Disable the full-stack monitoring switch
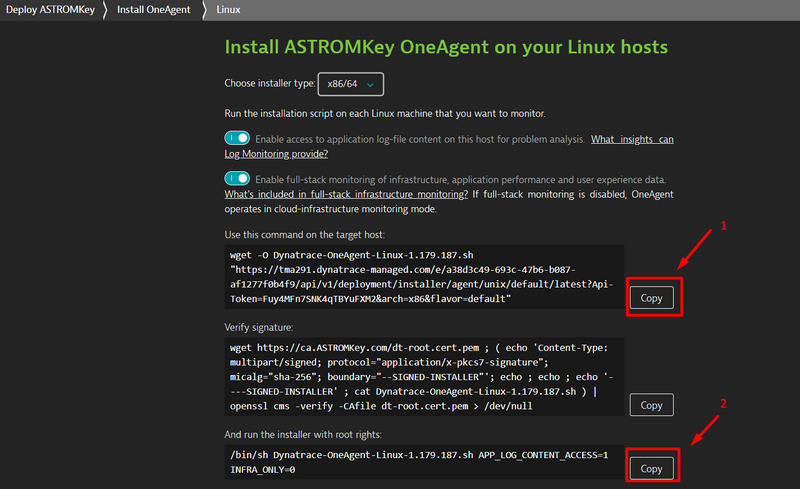Image resolution: width=800 pixels, height=489 pixels. (x=237, y=179)
